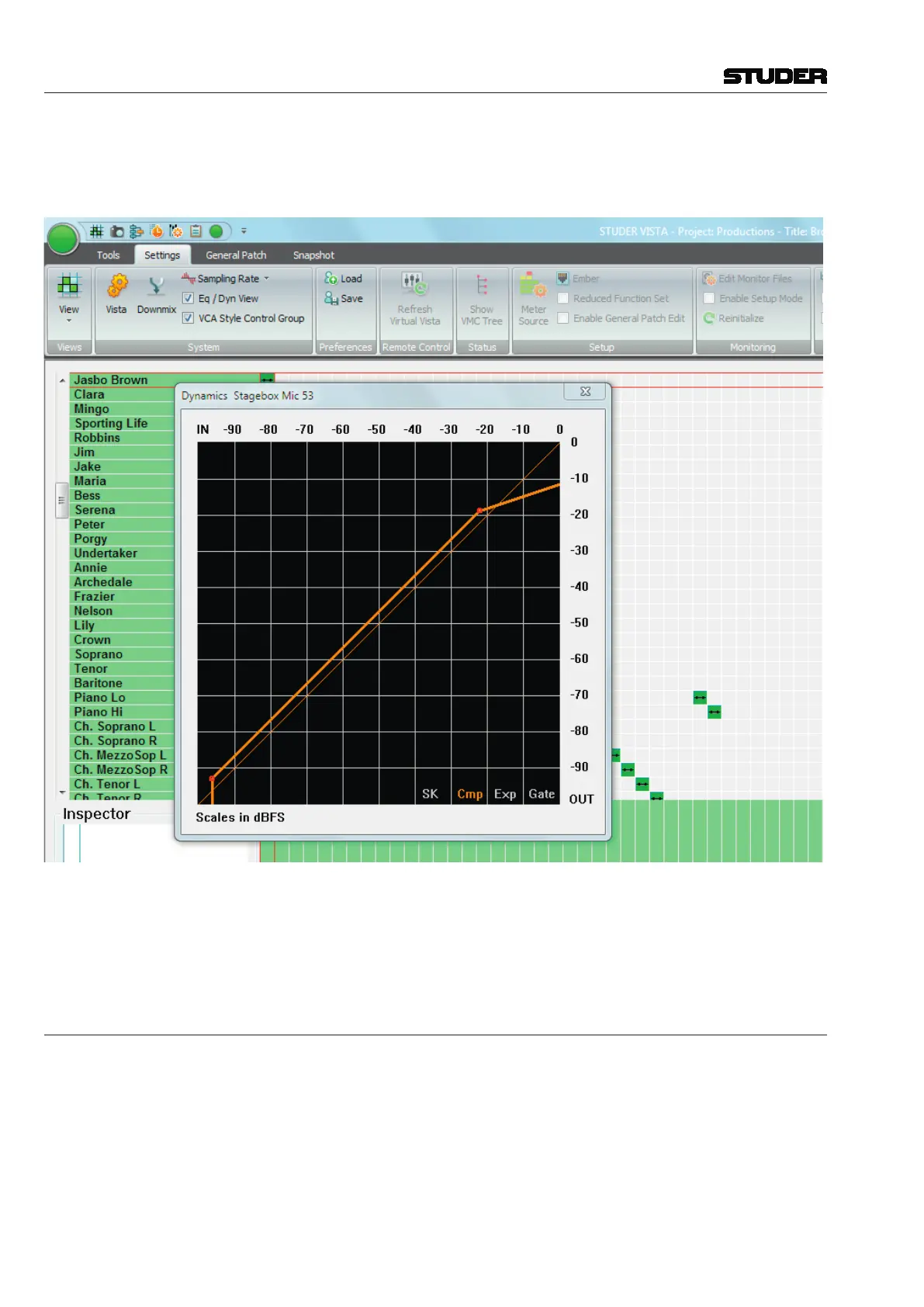924x1307 pixels.
Task: Select the Baritone source row
Action: point(123,683)
